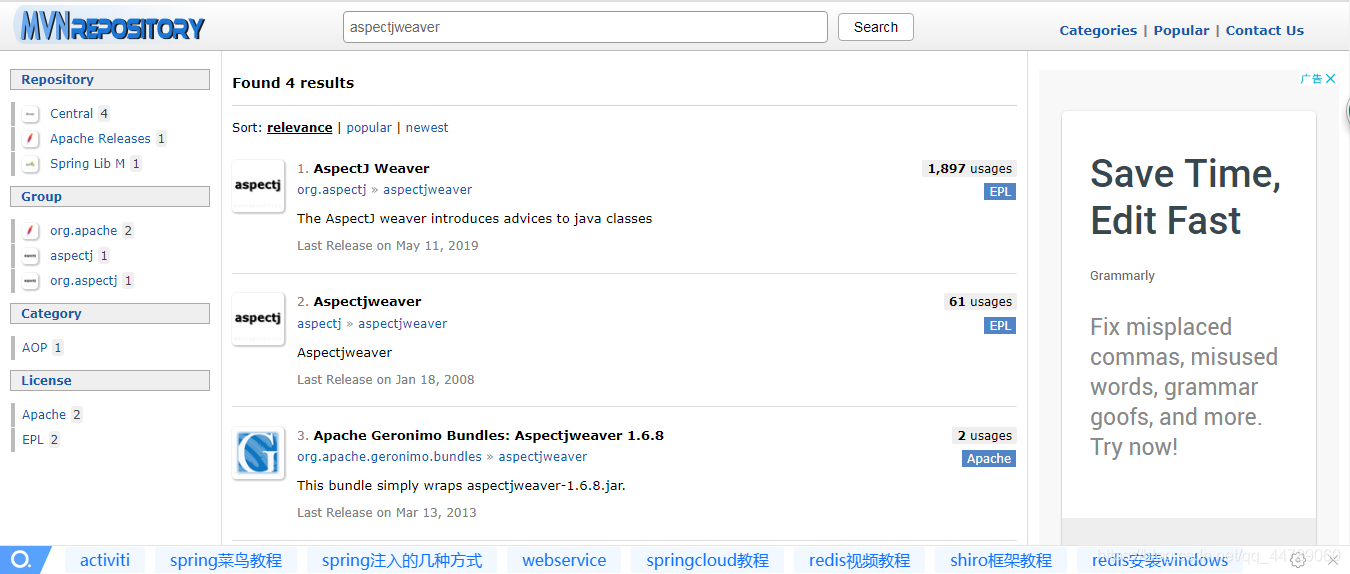Image resolution: width=1350 pixels, height=574 pixels.
Task: Click the AspectJ Weaver result thumbnail
Action: click(258, 186)
